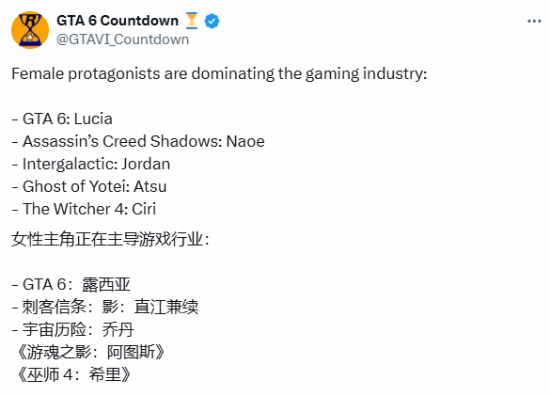
Task: Click the blue verified badge icon
Action: 212,21
